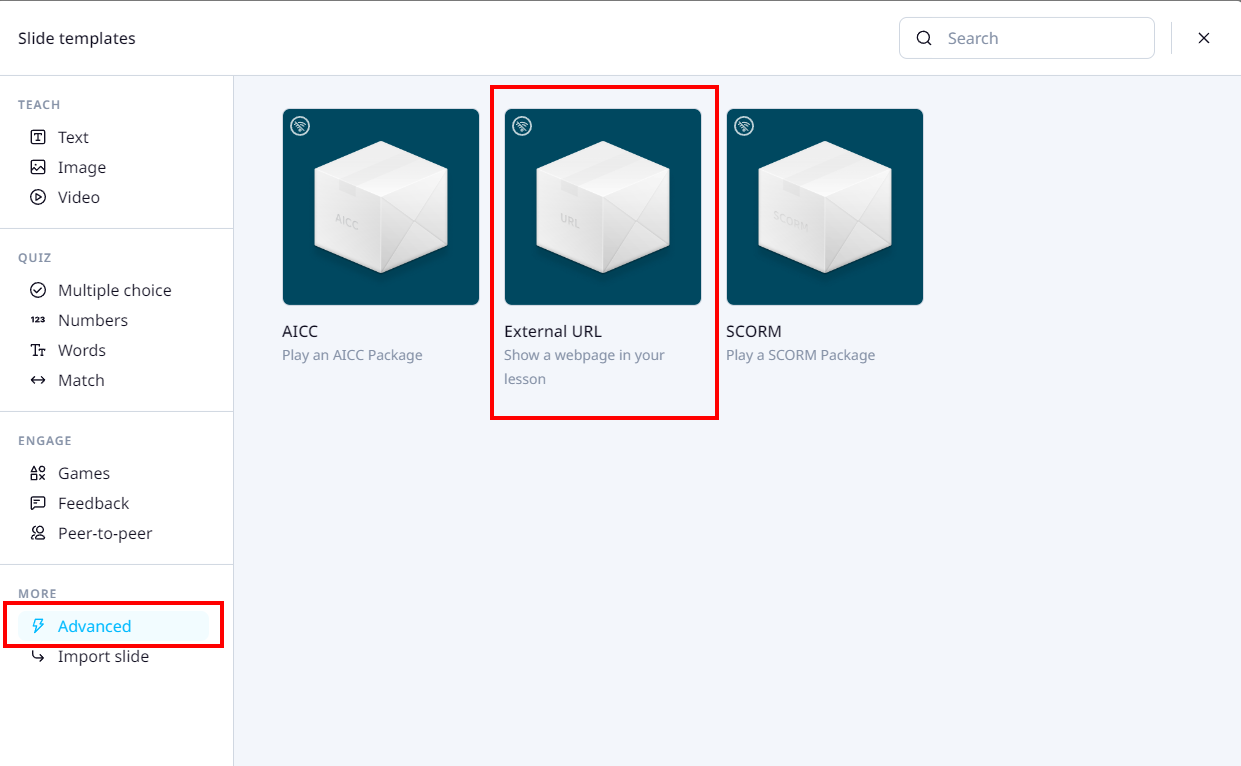Click the search magnifier icon

click(x=924, y=38)
